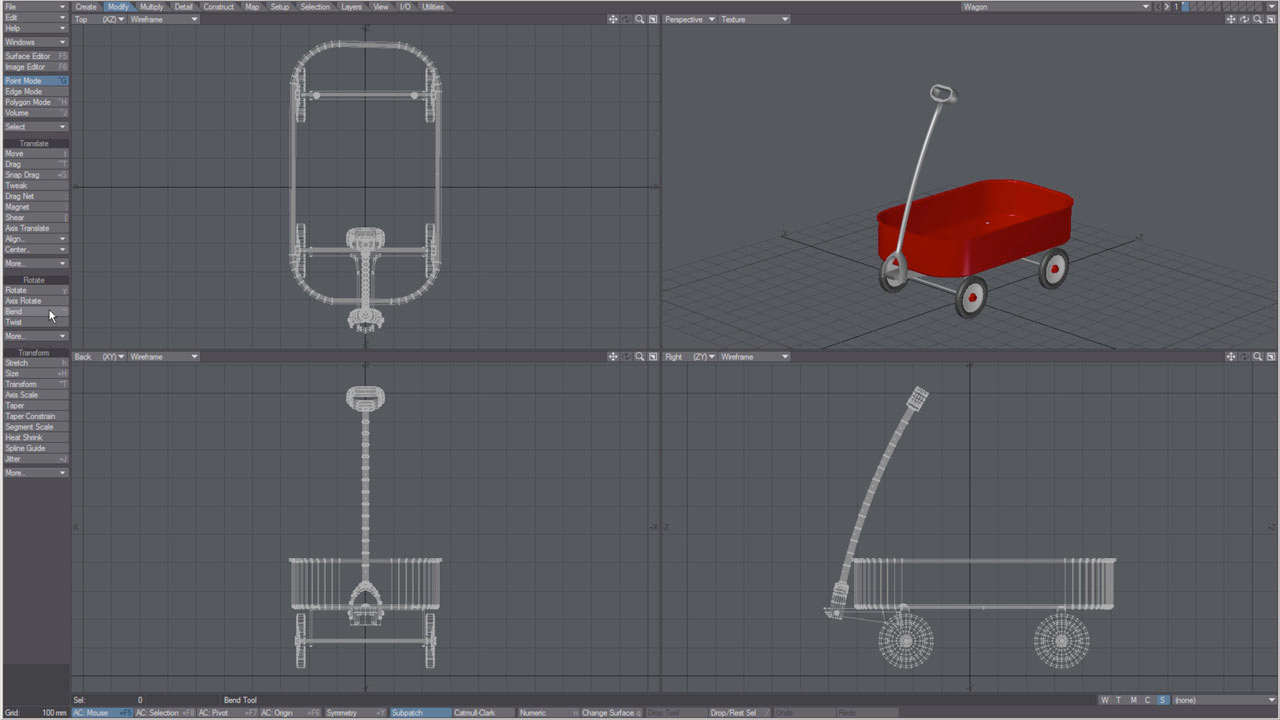This screenshot has height=720, width=1280.
Task: Enable the S map type button
Action: 1162,700
